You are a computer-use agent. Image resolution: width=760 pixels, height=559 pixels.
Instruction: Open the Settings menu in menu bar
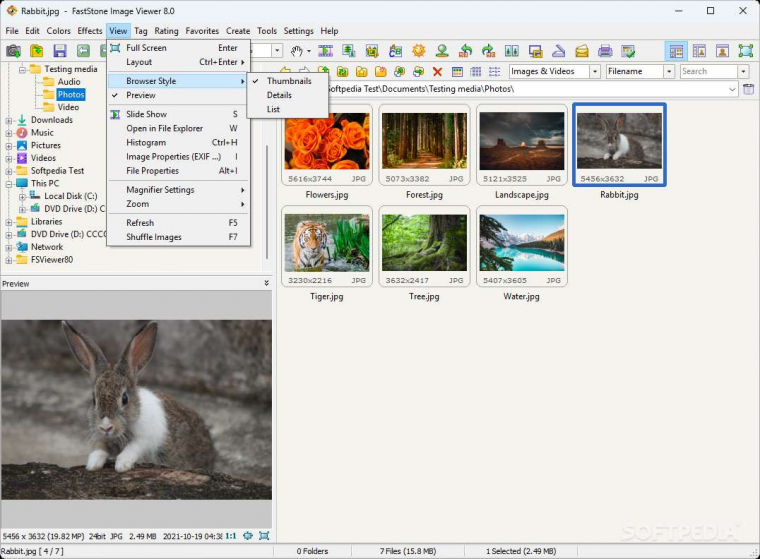coord(298,31)
